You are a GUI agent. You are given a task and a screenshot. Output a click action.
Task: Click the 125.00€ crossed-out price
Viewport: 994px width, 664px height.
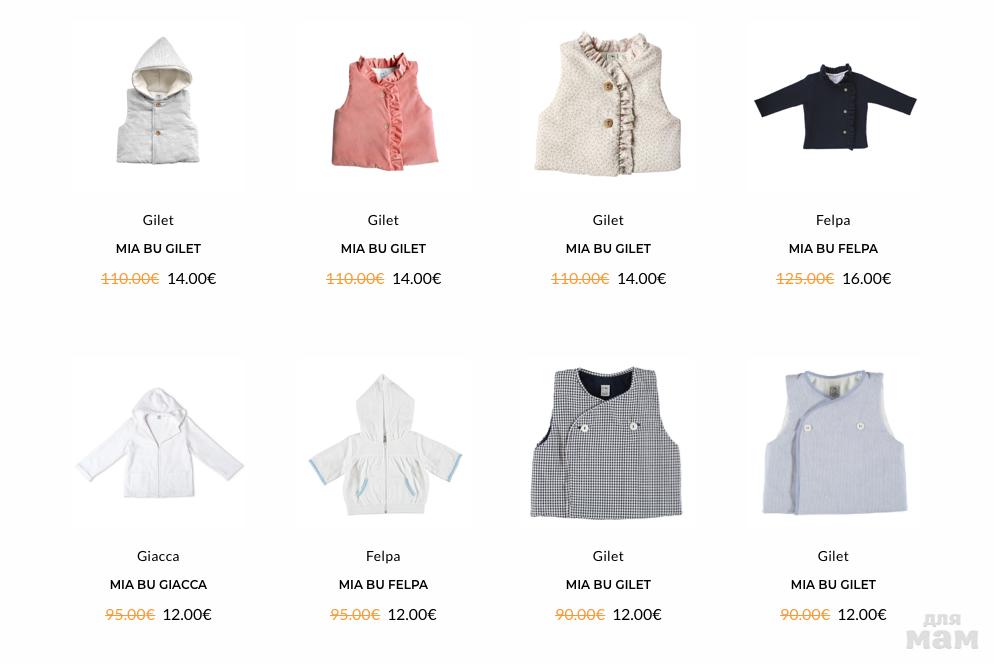(x=805, y=278)
